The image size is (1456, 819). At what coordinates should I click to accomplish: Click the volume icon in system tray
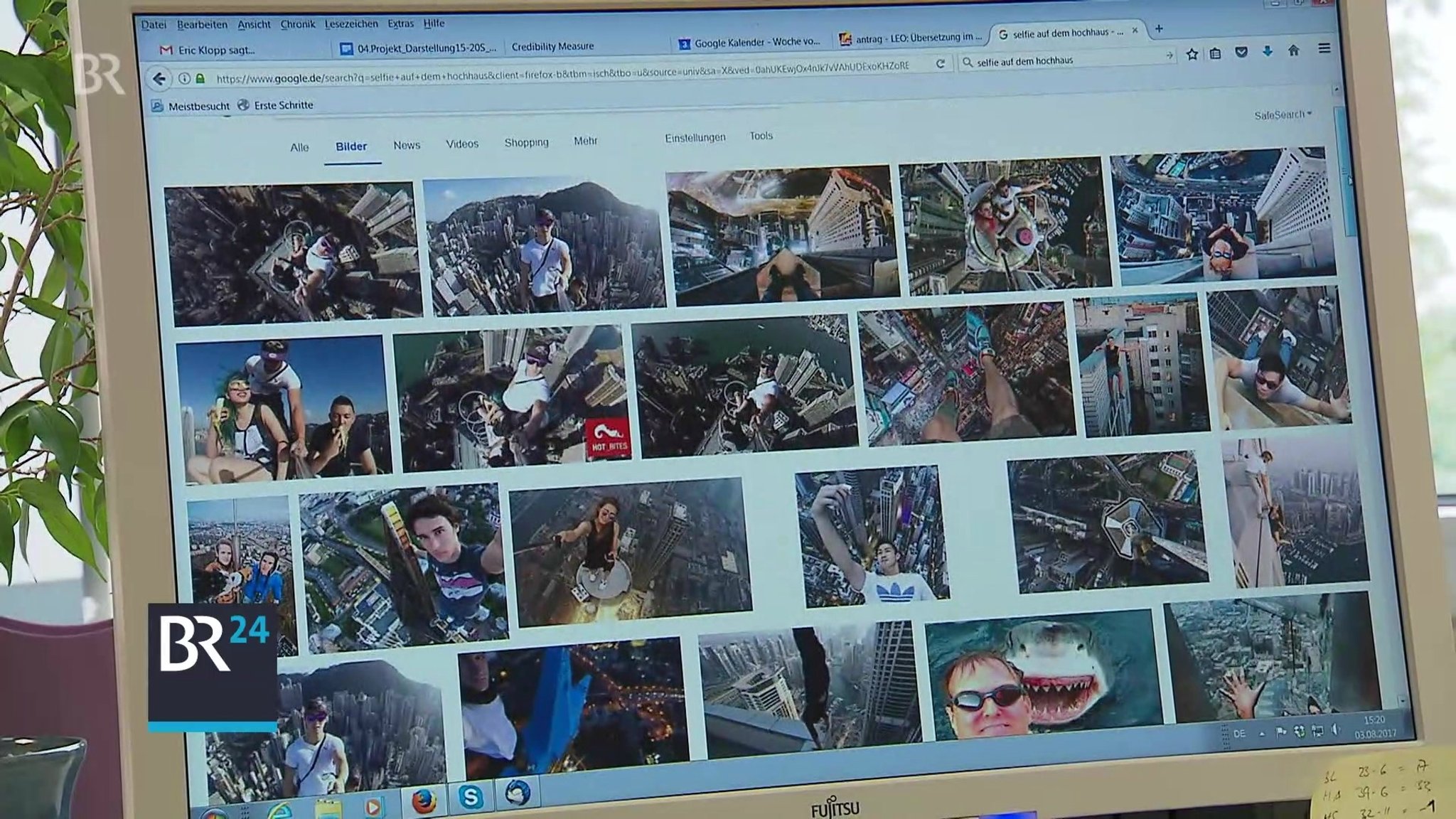click(x=1336, y=730)
